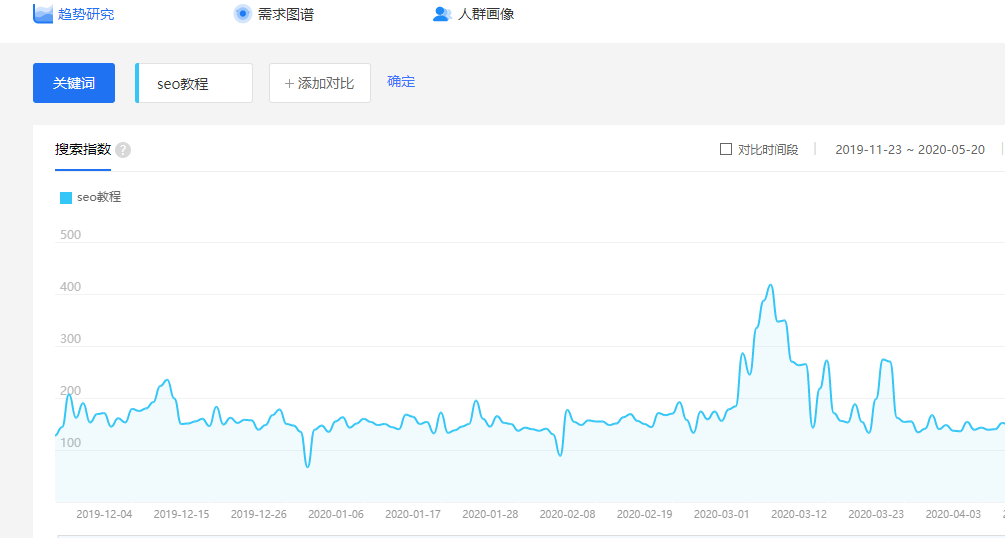This screenshot has width=1005, height=538.
Task: Click the 2020-01-06 axis date label
Action: (x=336, y=514)
